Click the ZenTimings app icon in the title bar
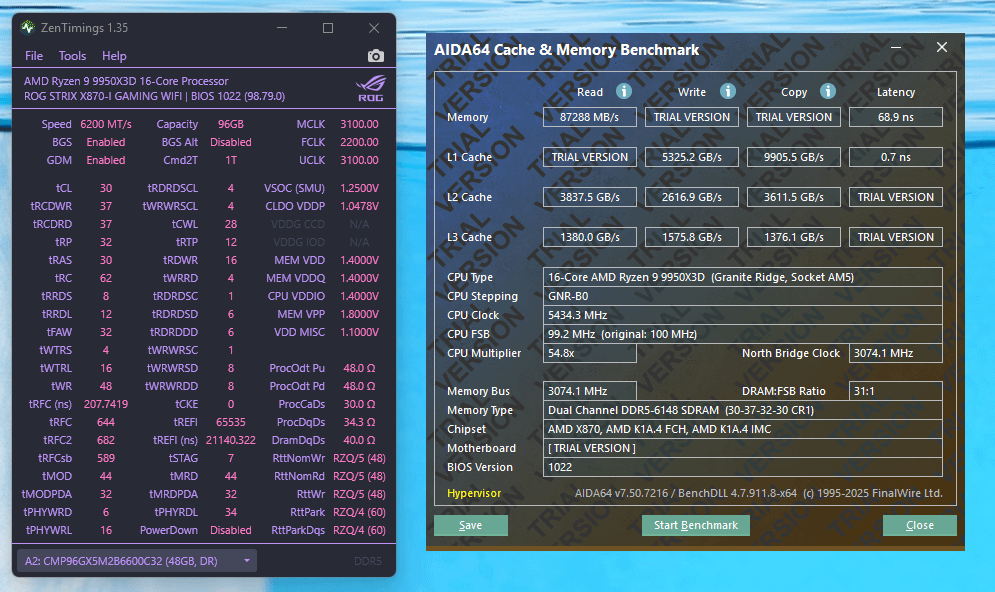Screen dimensions: 995x592 (x=27, y=27)
